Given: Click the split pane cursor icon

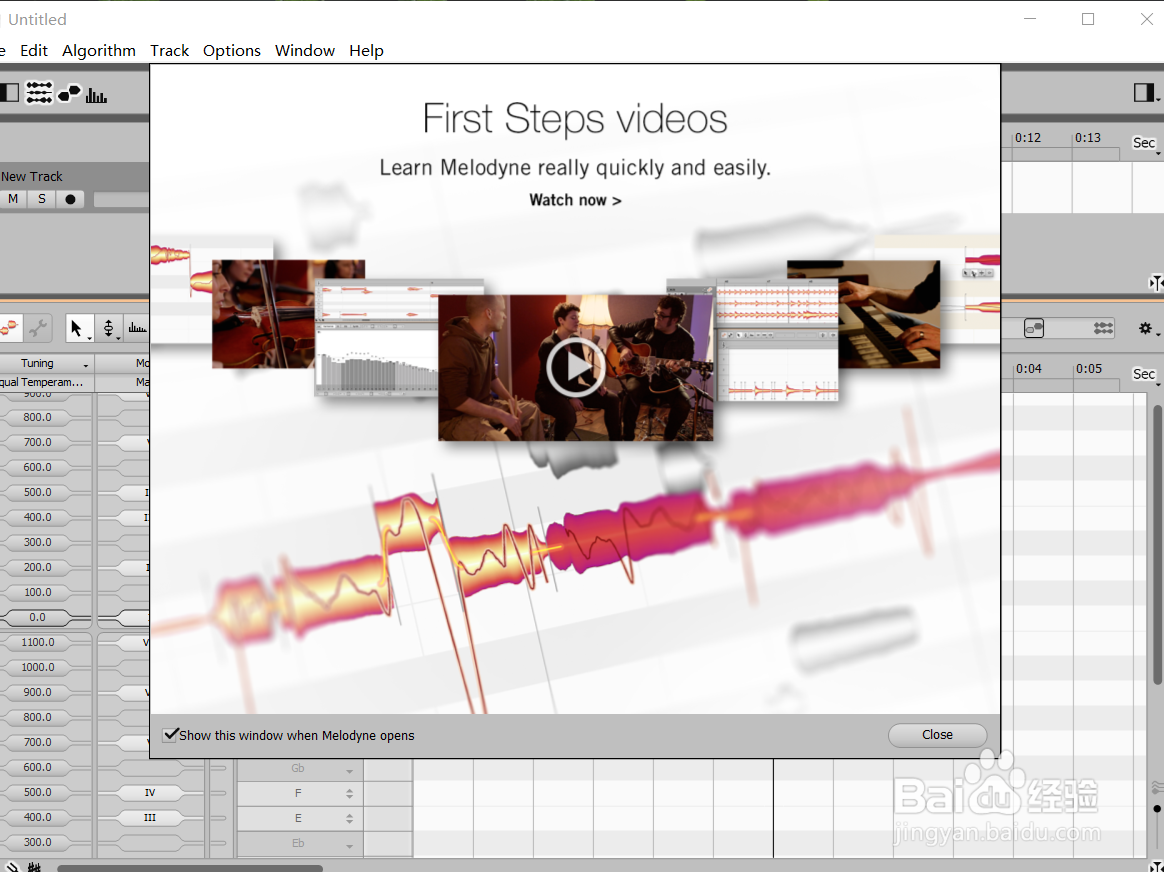Looking at the screenshot, I should click(x=1156, y=283).
